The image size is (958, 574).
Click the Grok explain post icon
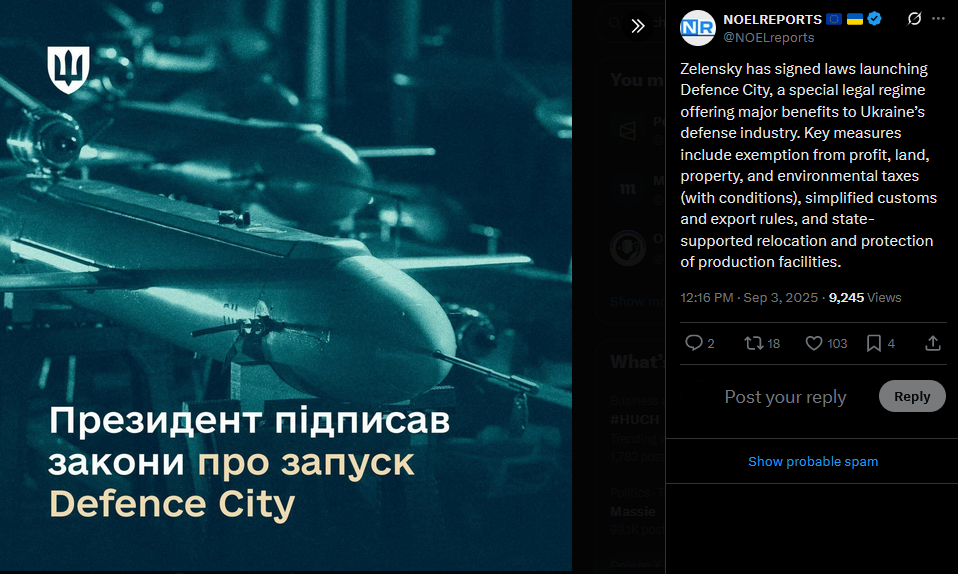[x=914, y=19]
